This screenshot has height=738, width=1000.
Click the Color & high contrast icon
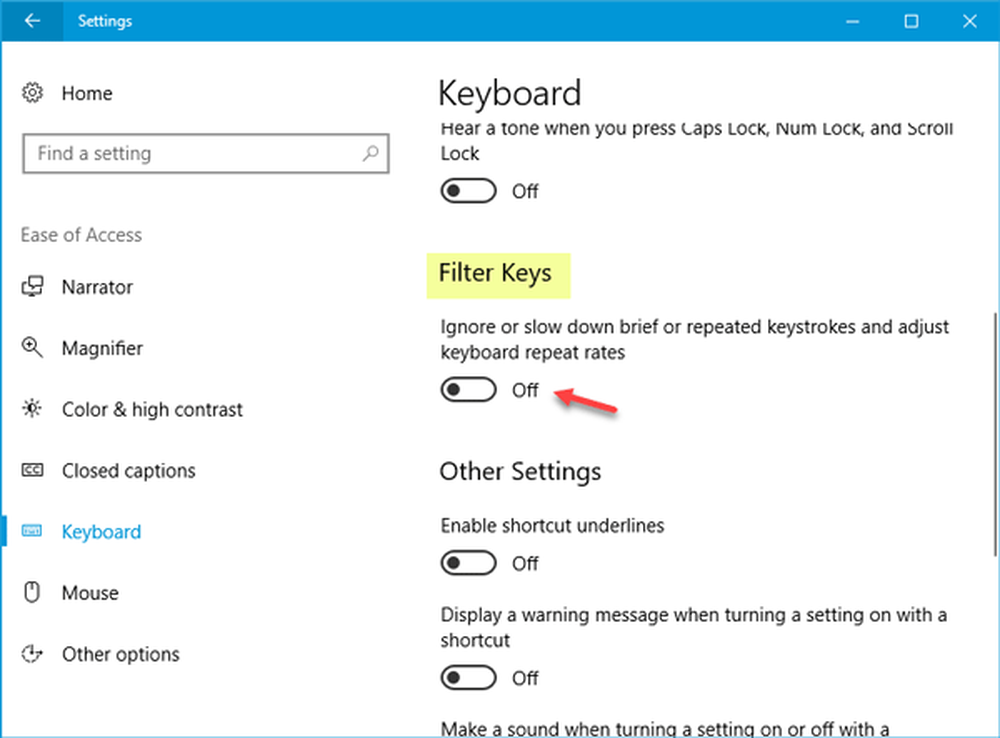(x=33, y=409)
